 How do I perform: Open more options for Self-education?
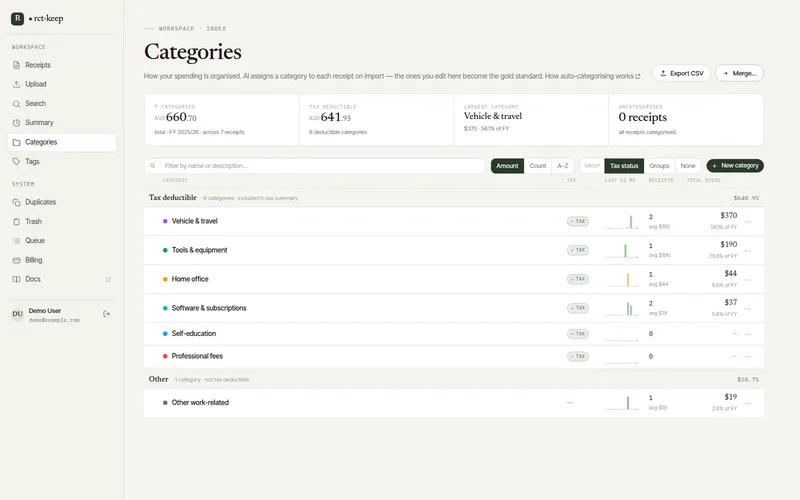[747, 334]
